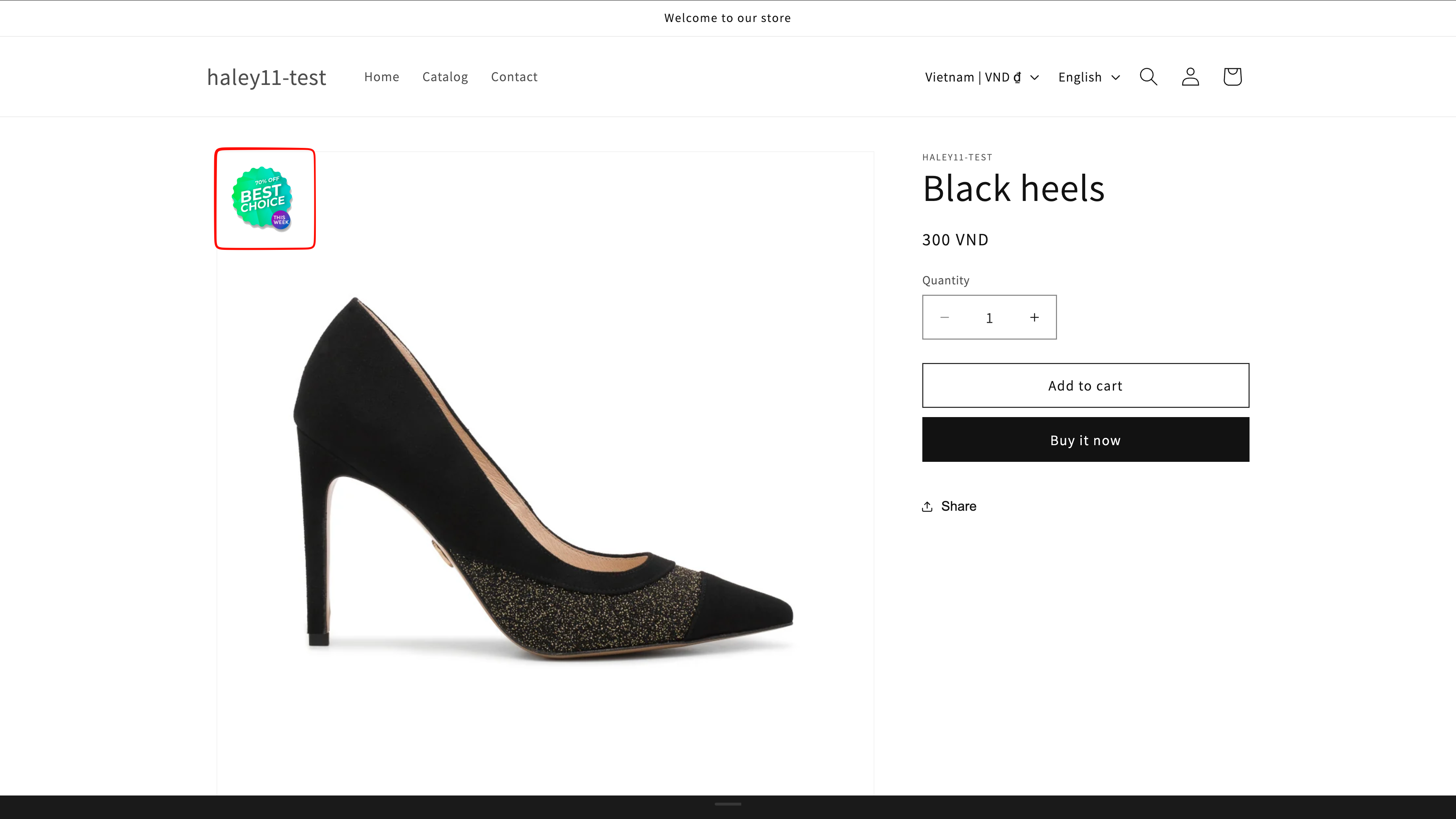Click the haley11-test store logo
Viewport: 1456px width, 819px height.
coord(266,77)
